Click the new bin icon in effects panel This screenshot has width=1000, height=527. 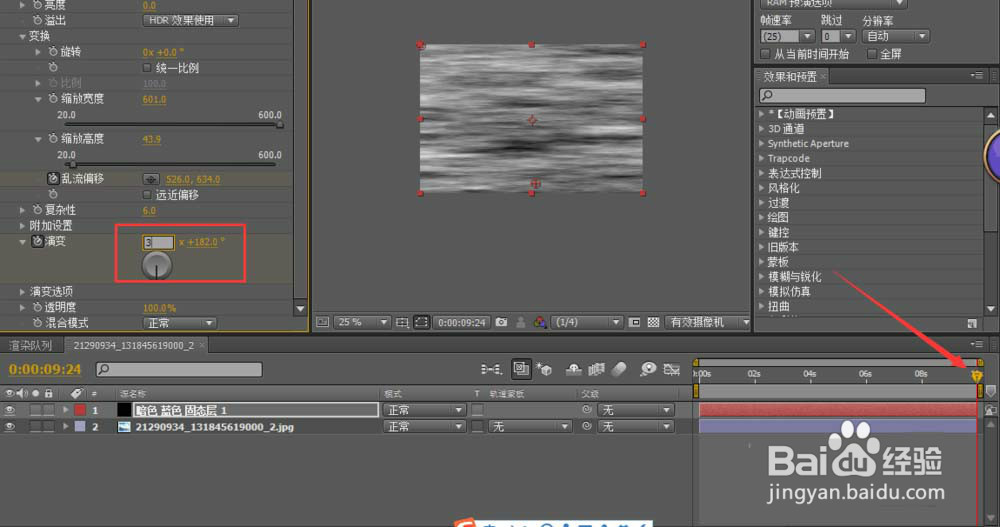(972, 324)
